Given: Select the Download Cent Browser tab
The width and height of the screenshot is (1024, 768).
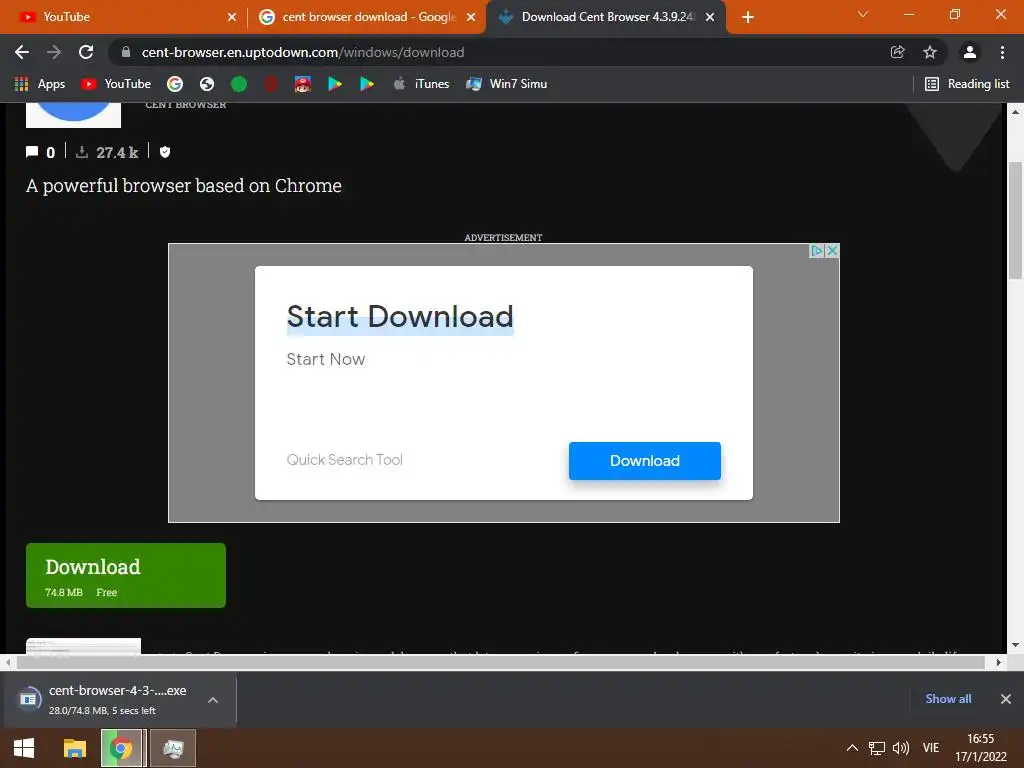Looking at the screenshot, I should (x=598, y=17).
